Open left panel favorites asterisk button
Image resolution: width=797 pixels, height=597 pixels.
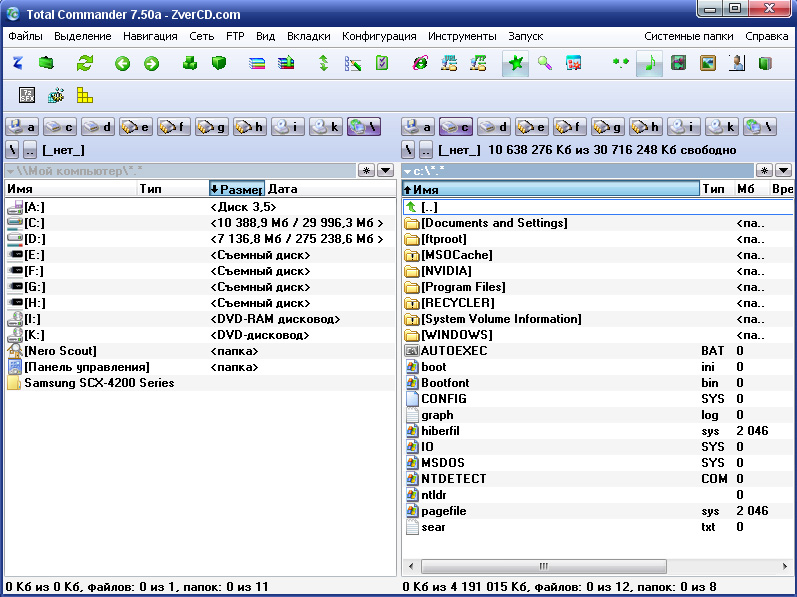366,171
